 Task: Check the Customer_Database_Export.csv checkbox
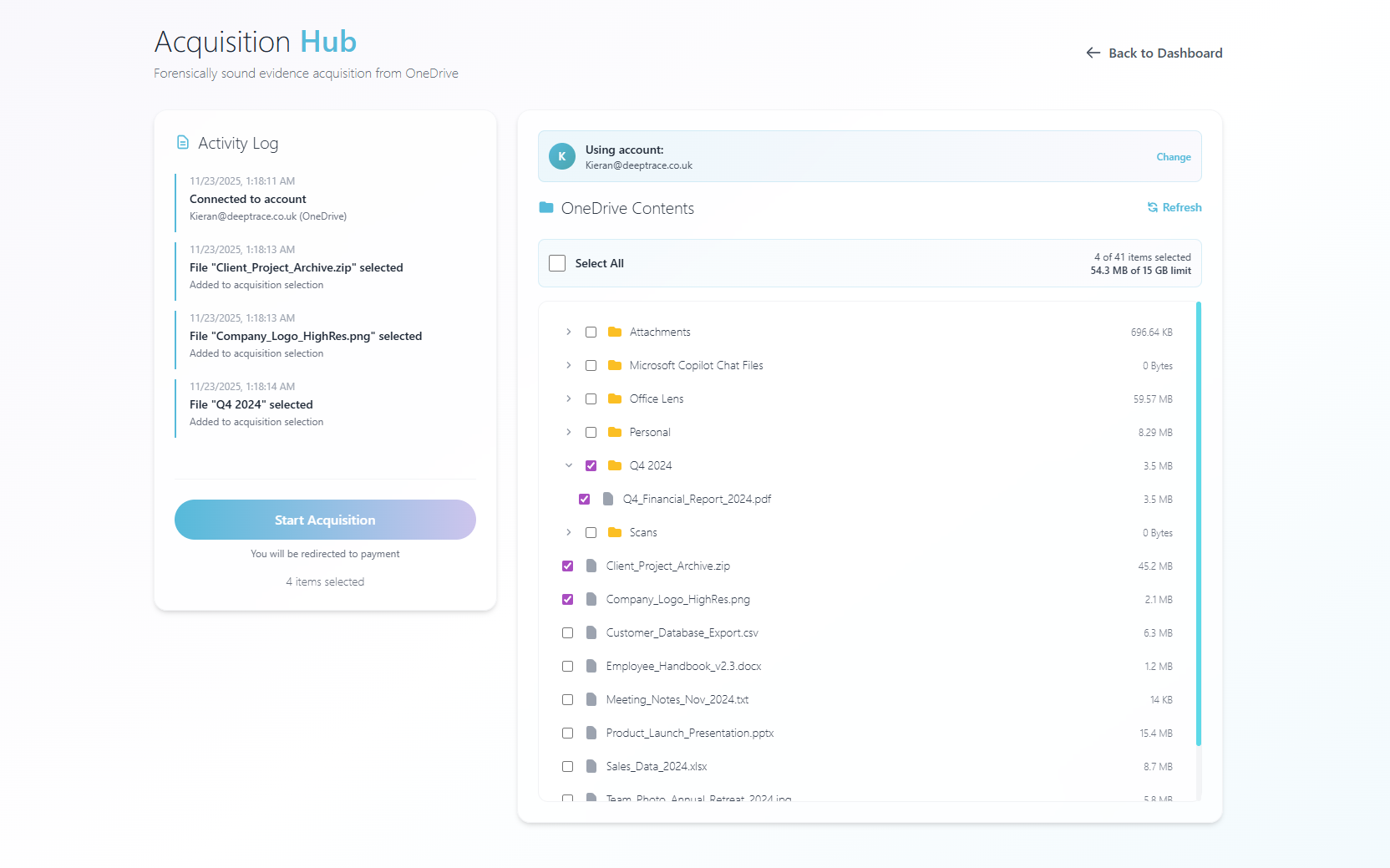[568, 632]
